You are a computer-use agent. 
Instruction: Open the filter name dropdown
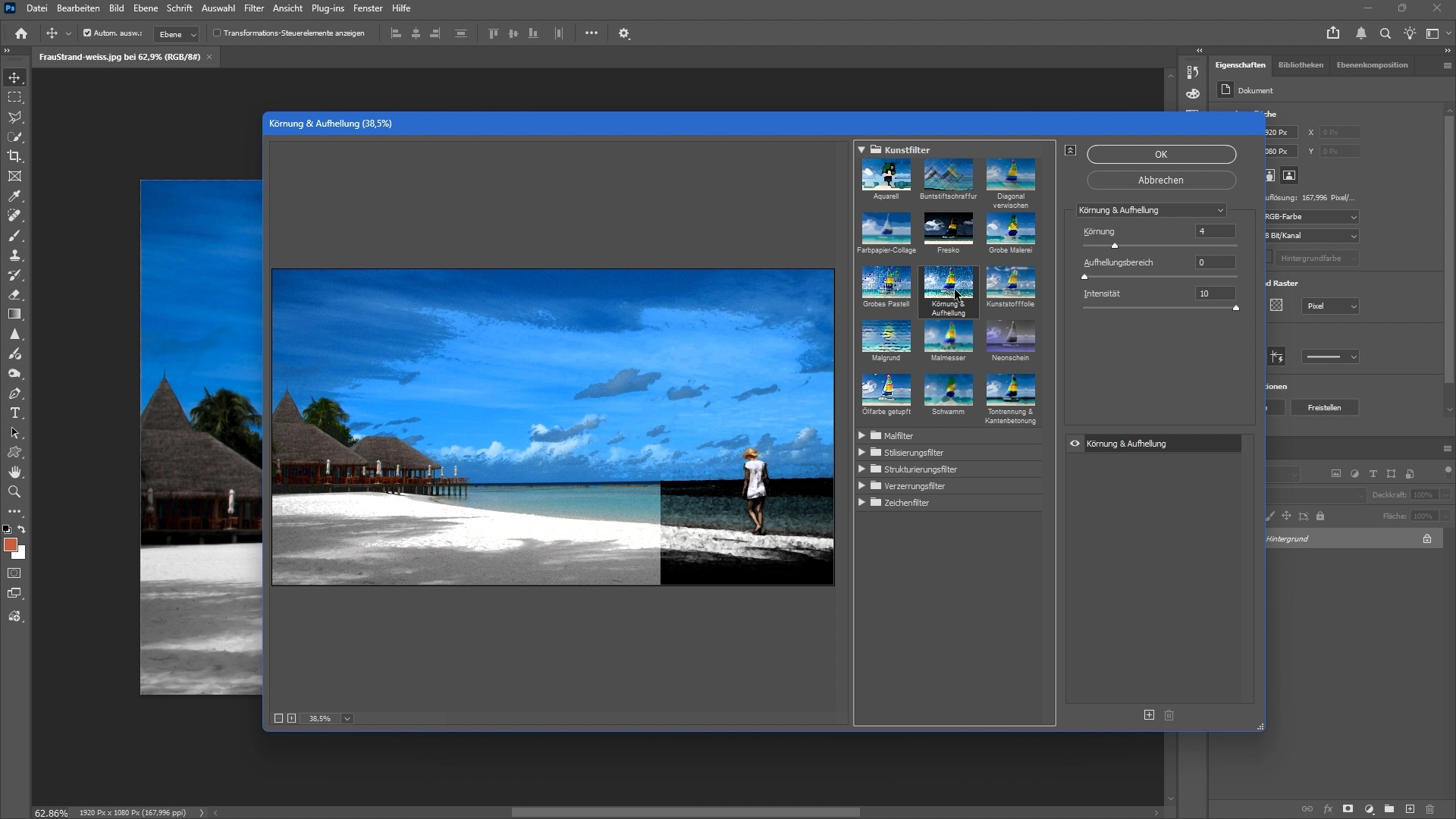pos(1150,210)
